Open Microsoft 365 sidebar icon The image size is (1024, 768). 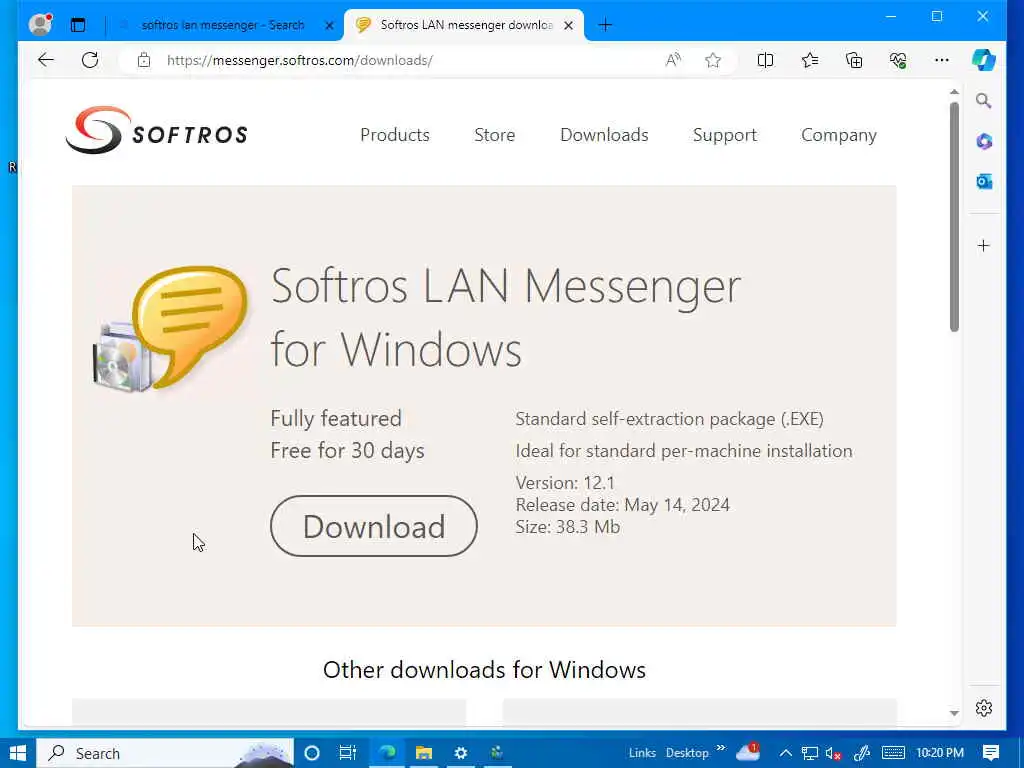984,141
